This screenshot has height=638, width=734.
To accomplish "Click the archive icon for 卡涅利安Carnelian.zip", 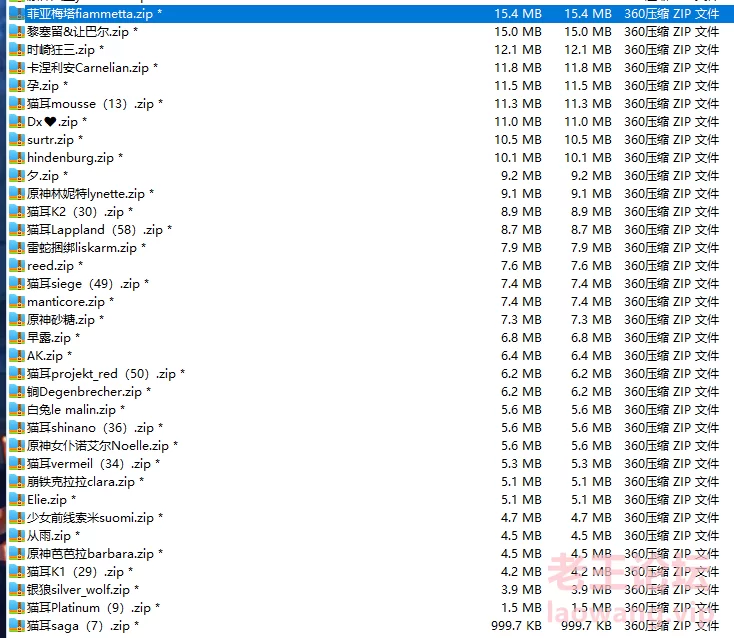I will [x=17, y=68].
